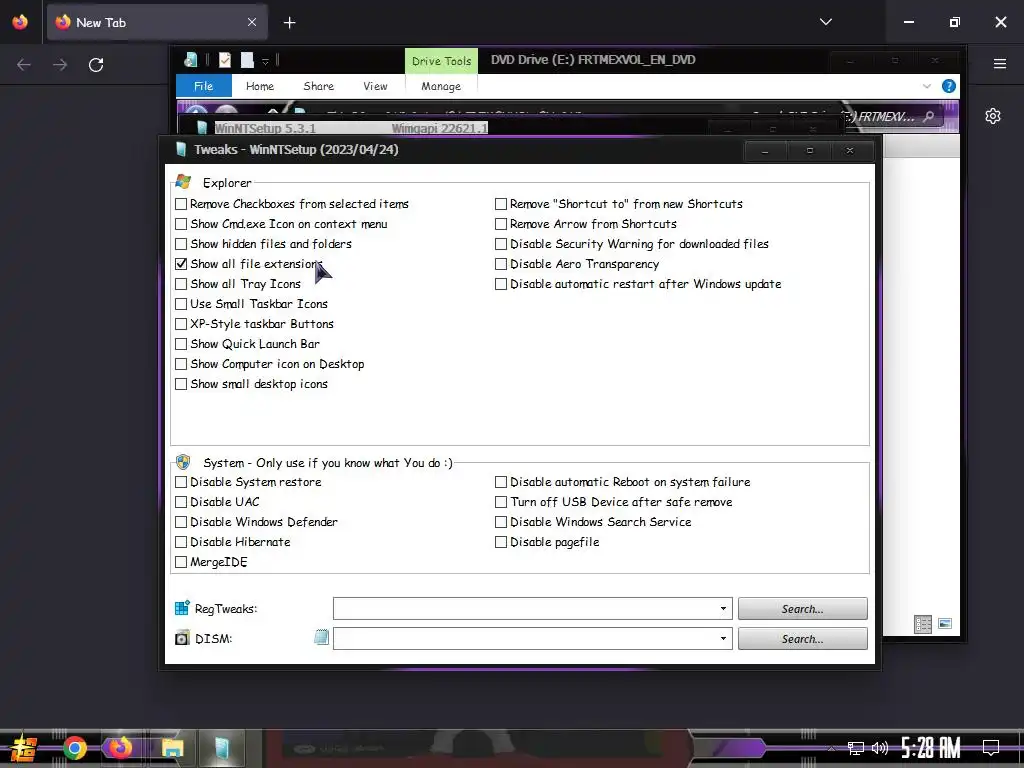Click the search magnifier icon in Explorer window
Image resolution: width=1024 pixels, height=768 pixels.
click(x=929, y=117)
